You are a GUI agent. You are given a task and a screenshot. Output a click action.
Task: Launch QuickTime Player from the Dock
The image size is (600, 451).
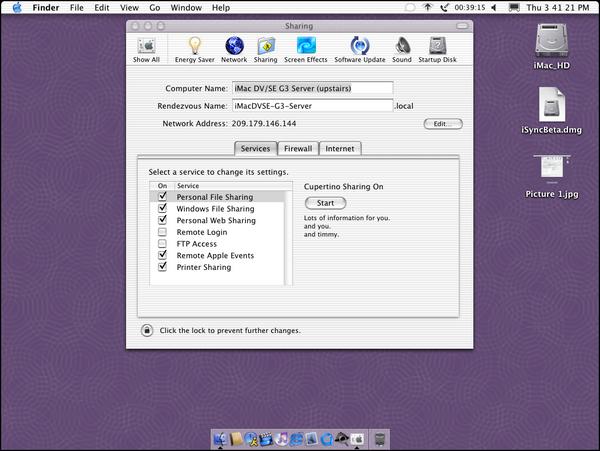click(x=326, y=439)
